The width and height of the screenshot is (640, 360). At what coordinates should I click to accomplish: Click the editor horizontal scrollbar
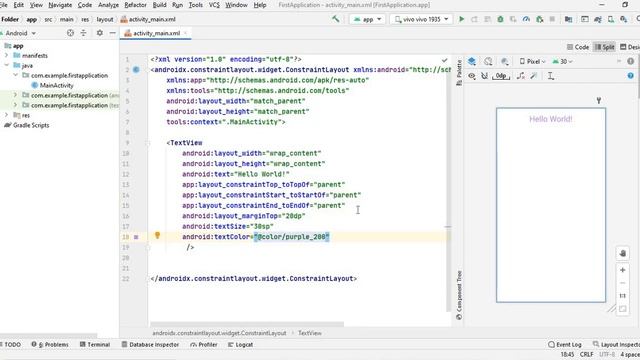[x=247, y=324]
